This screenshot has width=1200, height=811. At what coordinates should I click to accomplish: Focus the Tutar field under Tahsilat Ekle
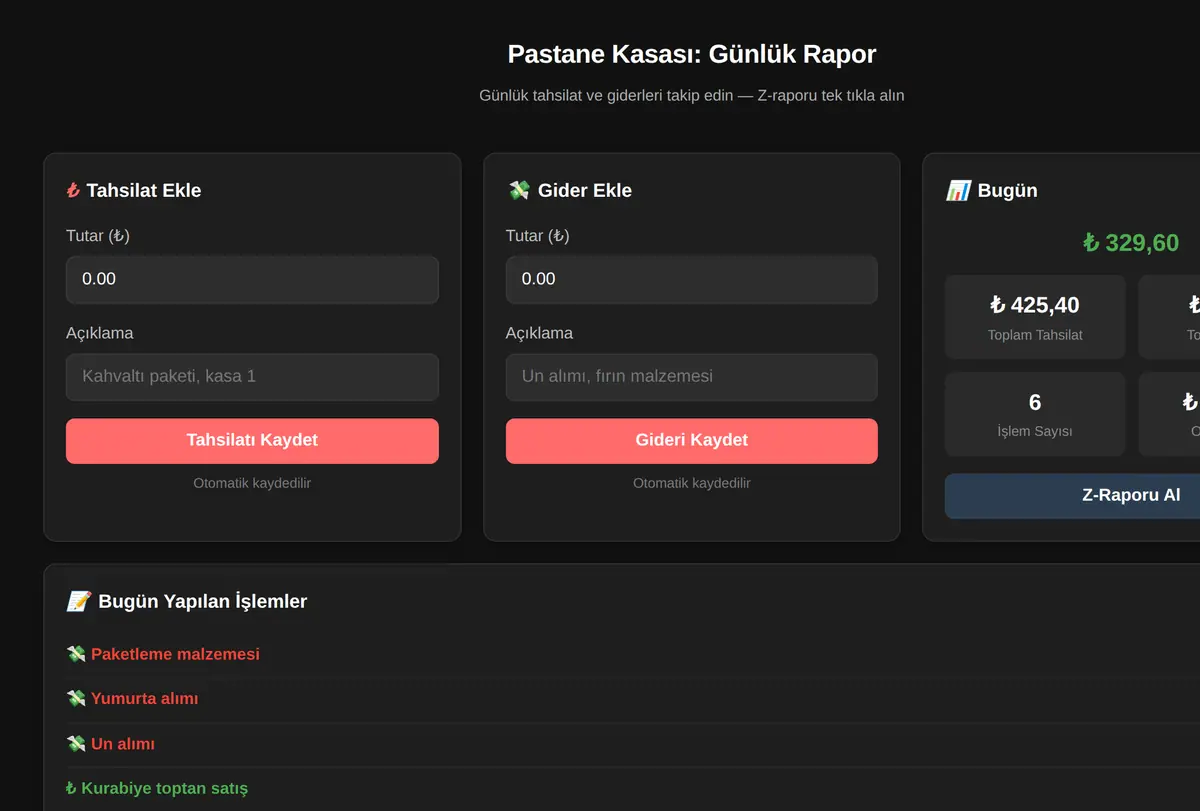pyautogui.click(x=252, y=279)
